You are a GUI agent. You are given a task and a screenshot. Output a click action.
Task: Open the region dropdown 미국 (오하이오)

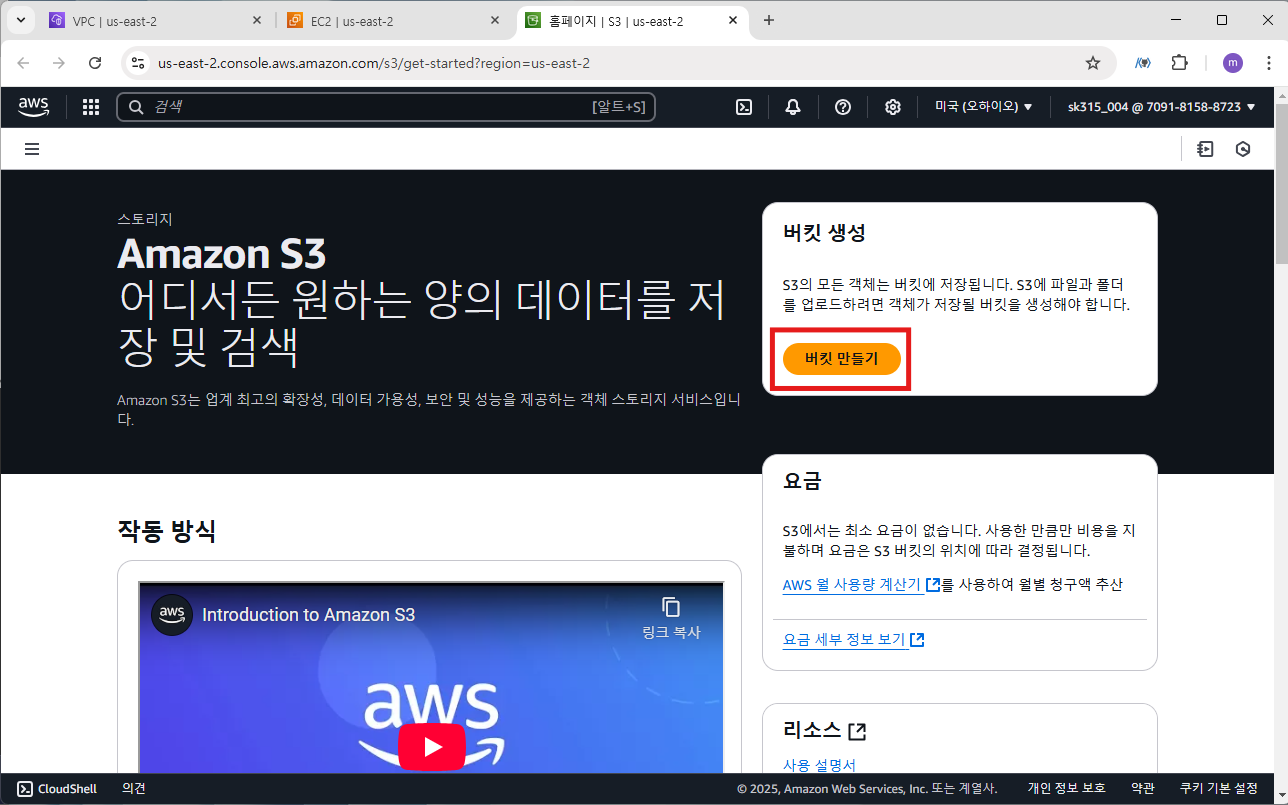point(984,107)
